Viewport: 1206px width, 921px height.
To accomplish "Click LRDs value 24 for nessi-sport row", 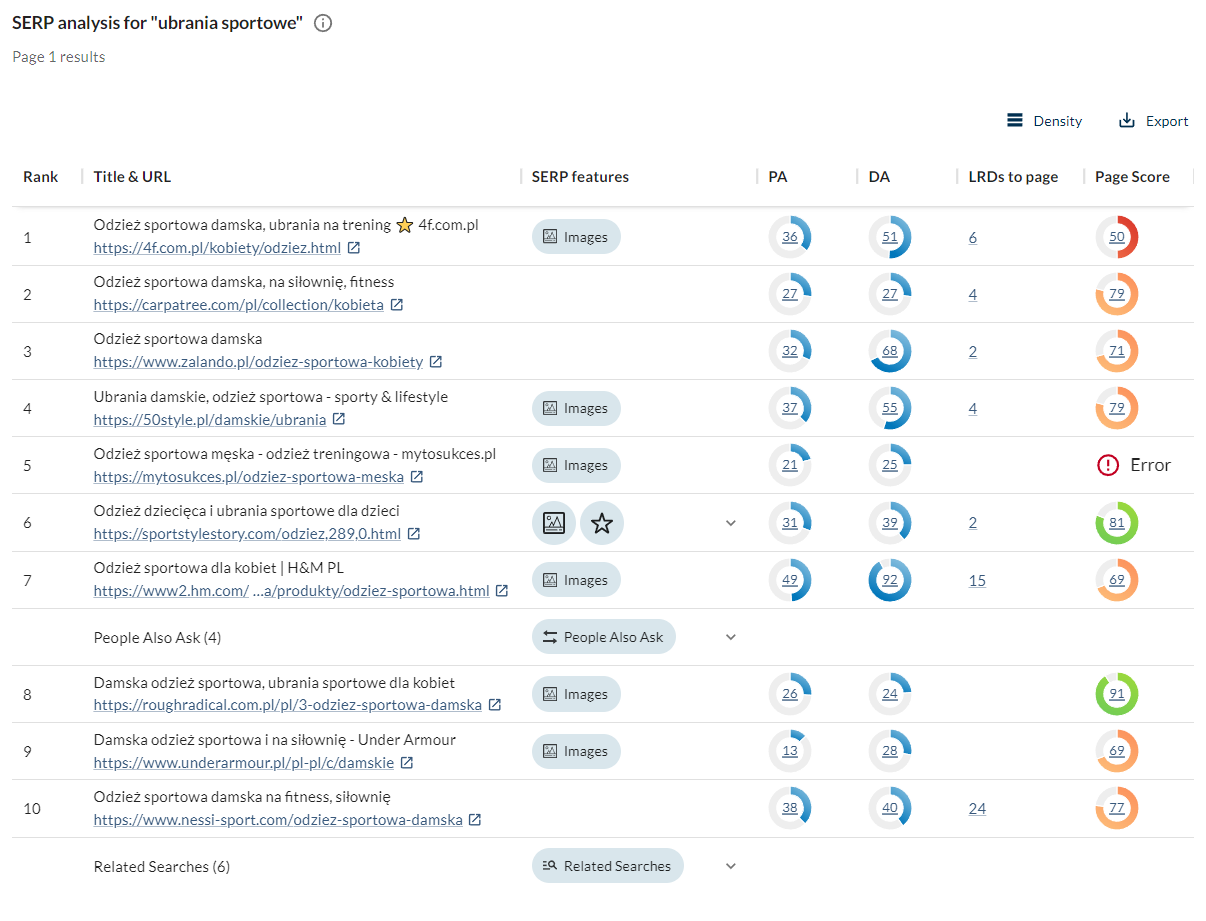I will coord(977,808).
